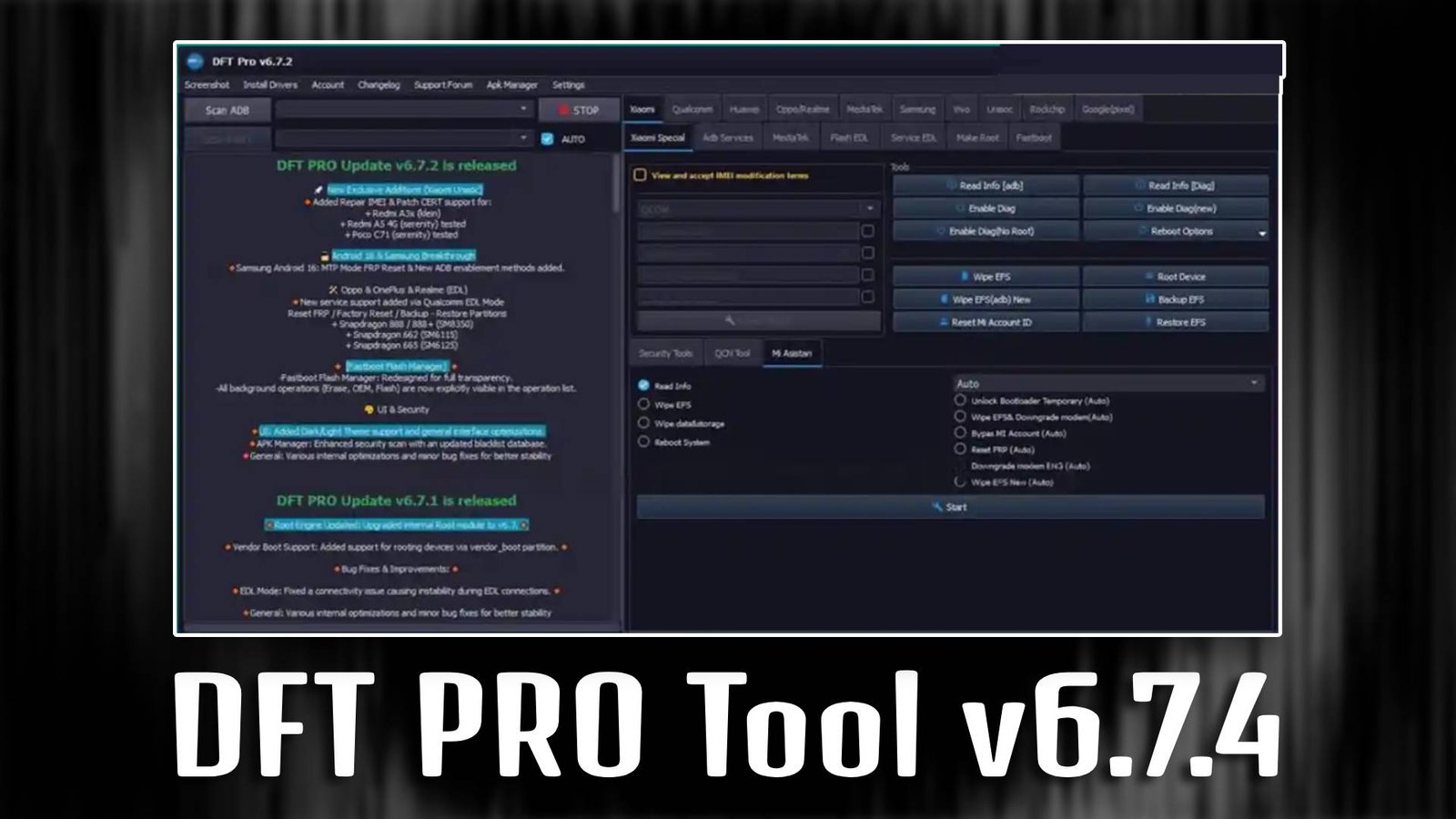Click the Wipe EFS(adb) New icon
This screenshot has width=1456, height=819.
943,299
